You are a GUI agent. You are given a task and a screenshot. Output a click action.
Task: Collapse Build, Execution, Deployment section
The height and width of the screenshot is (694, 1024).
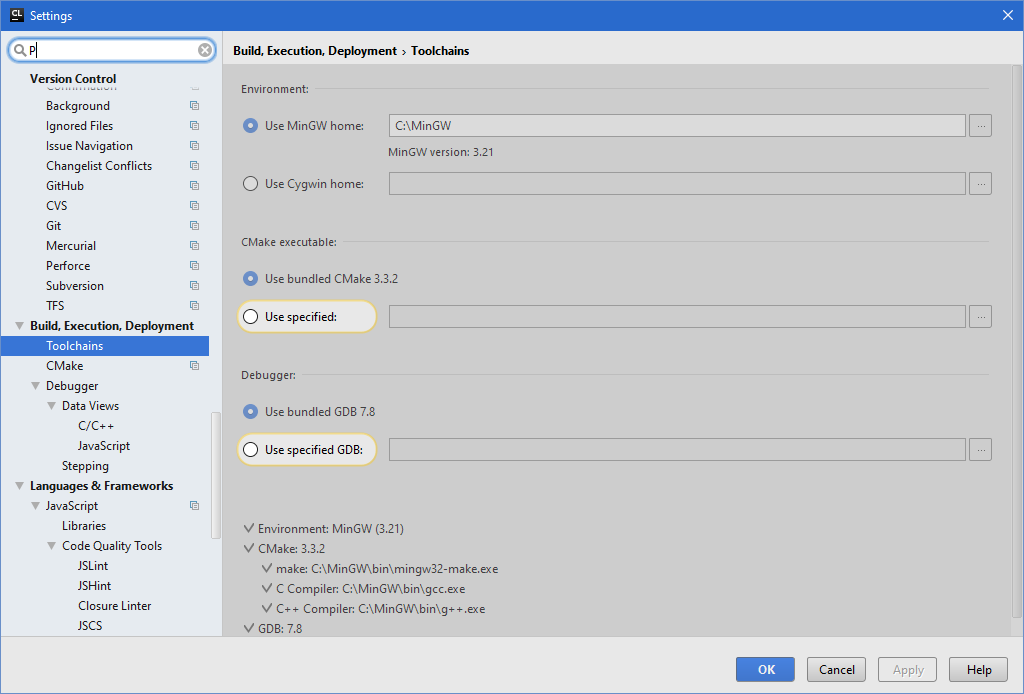[x=20, y=326]
